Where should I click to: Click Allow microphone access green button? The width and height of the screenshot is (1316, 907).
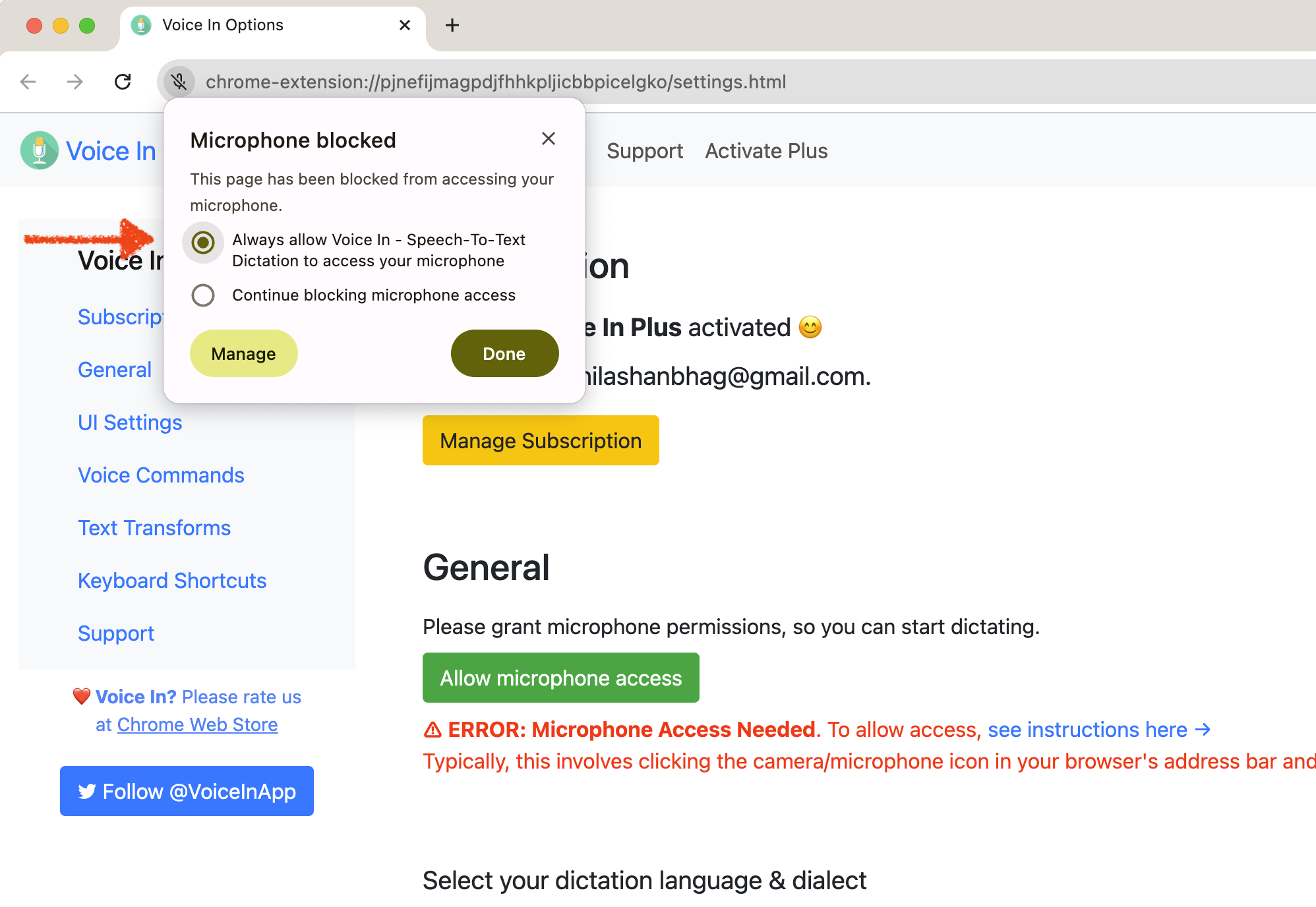pyautogui.click(x=560, y=678)
